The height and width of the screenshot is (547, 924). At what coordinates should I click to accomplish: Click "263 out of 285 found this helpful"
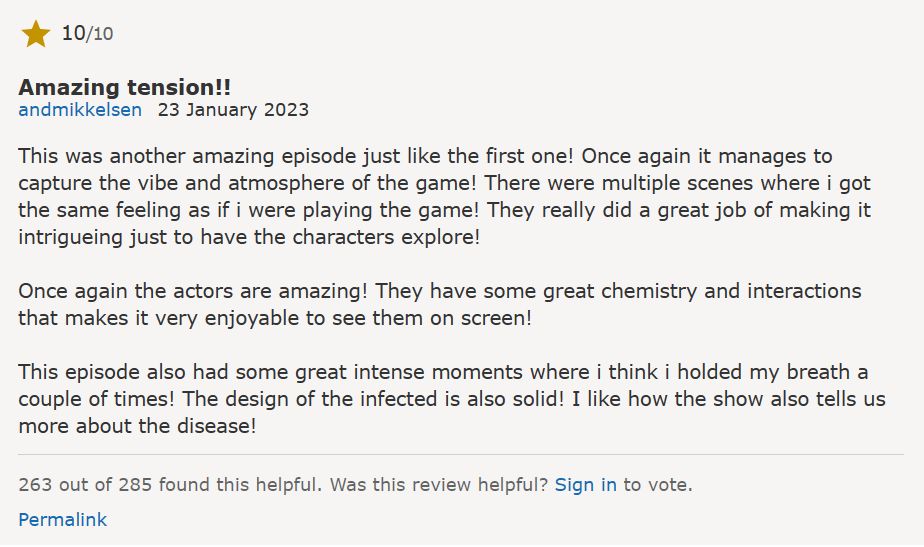[x=170, y=485]
